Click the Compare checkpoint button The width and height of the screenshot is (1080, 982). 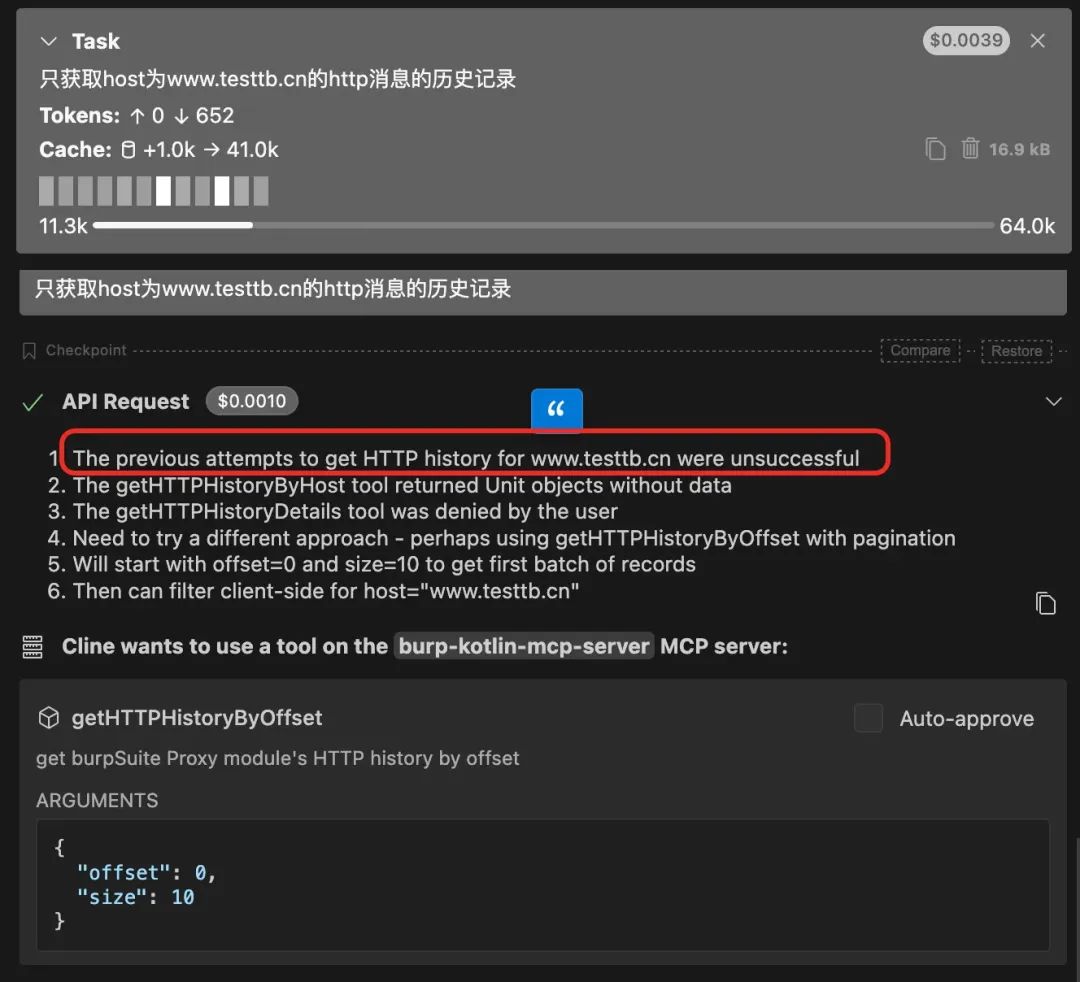click(x=919, y=350)
